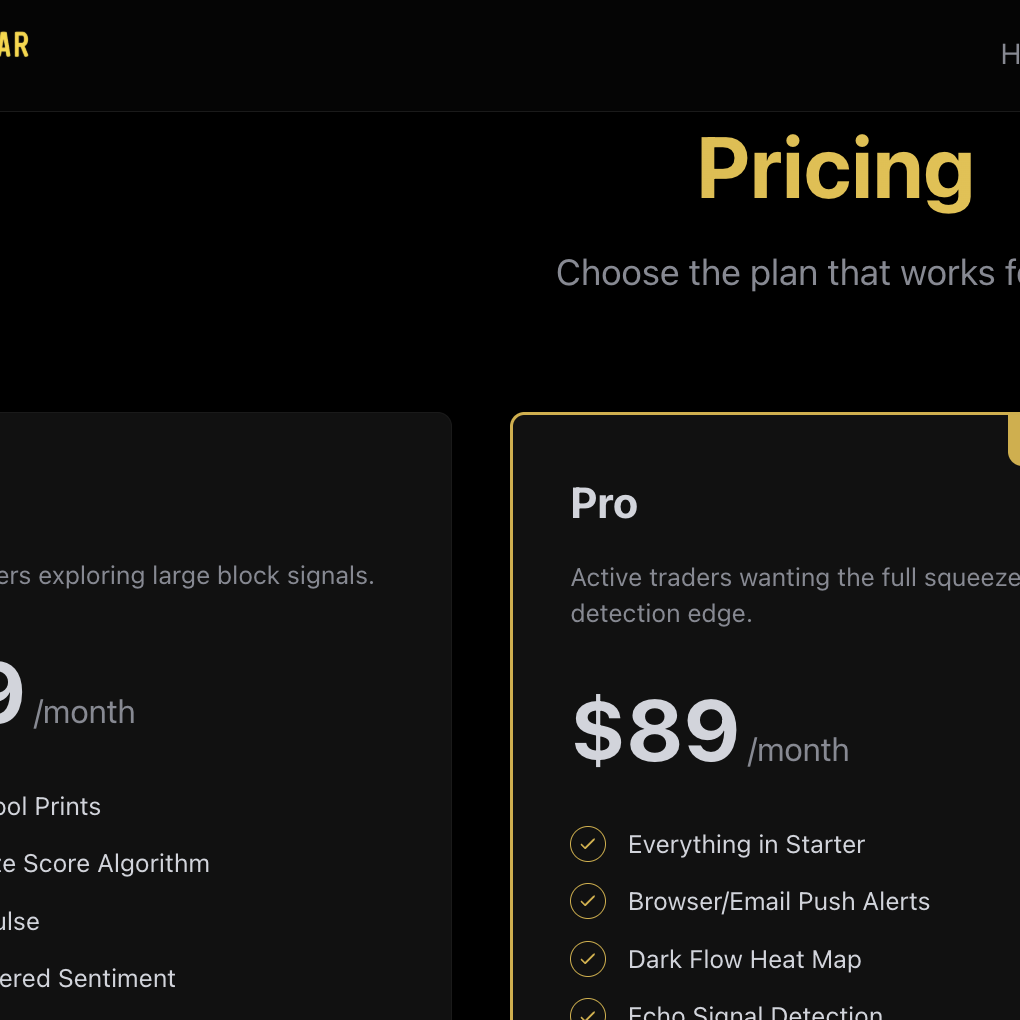Image resolution: width=1020 pixels, height=1020 pixels.
Task: Open the partially visible navigation link in the header
Action: point(1010,54)
